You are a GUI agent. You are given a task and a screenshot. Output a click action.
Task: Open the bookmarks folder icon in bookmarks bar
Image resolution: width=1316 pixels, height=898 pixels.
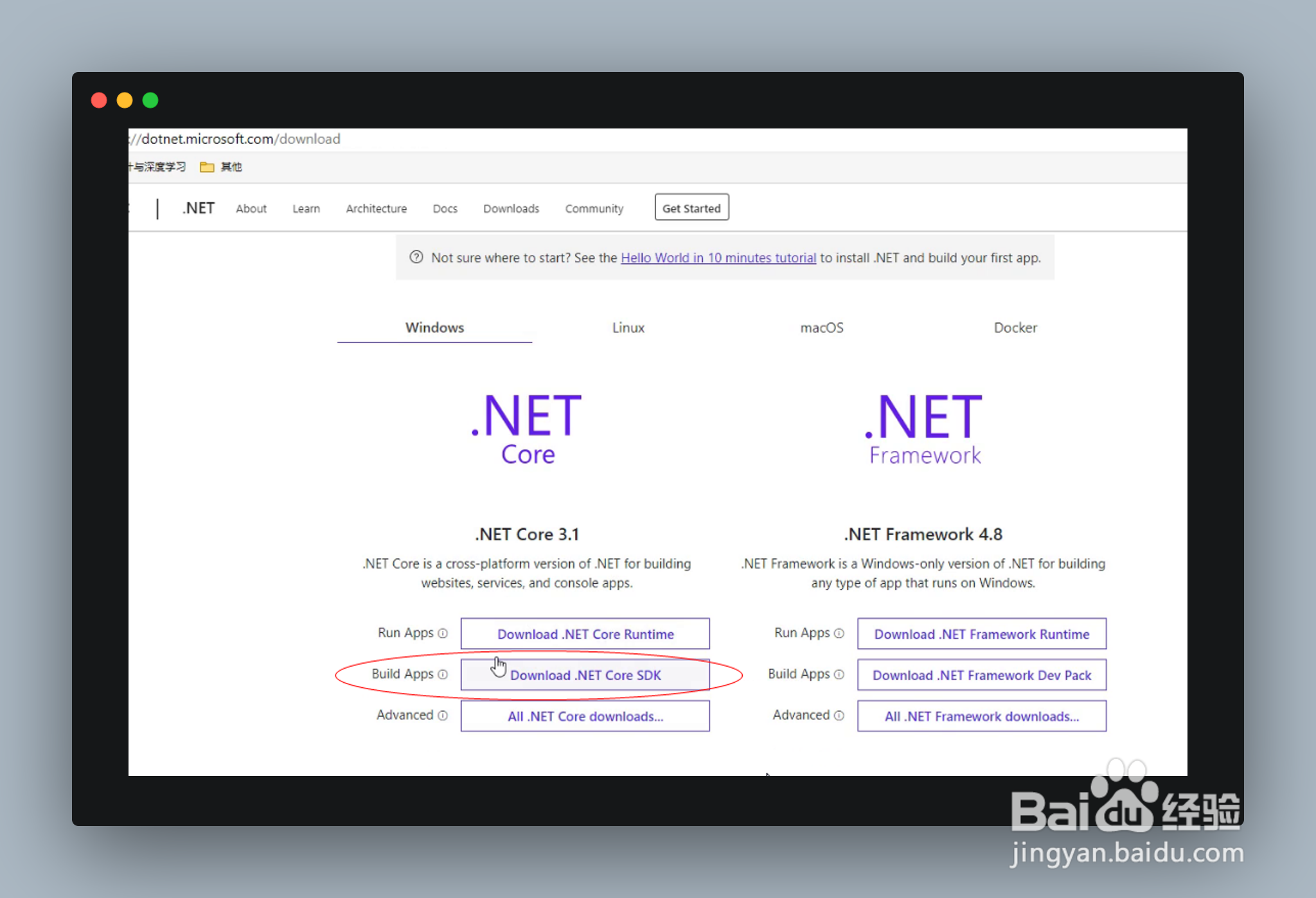coord(207,167)
